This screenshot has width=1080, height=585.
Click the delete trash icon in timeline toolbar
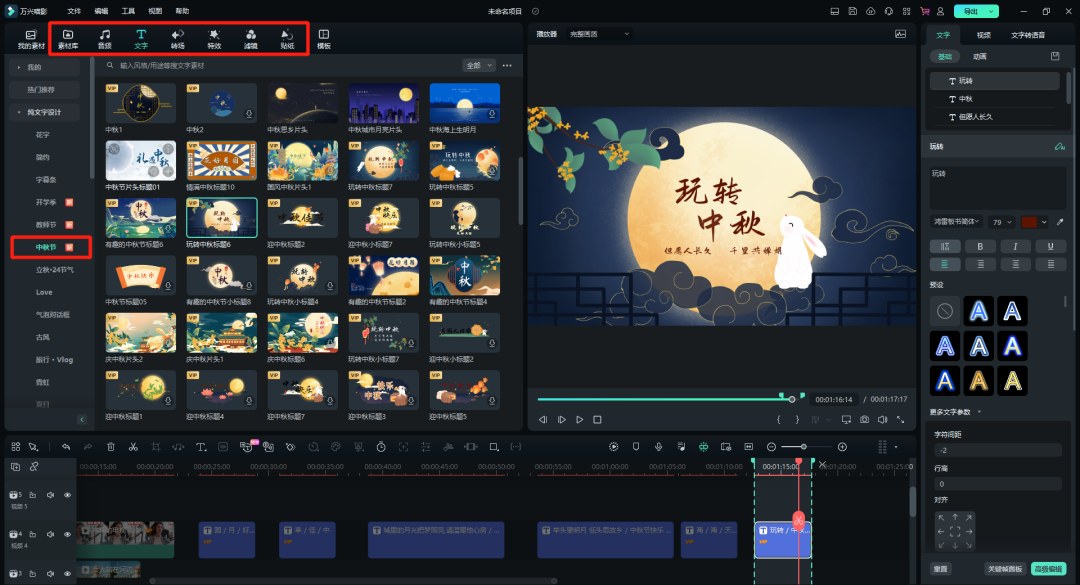[x=110, y=447]
